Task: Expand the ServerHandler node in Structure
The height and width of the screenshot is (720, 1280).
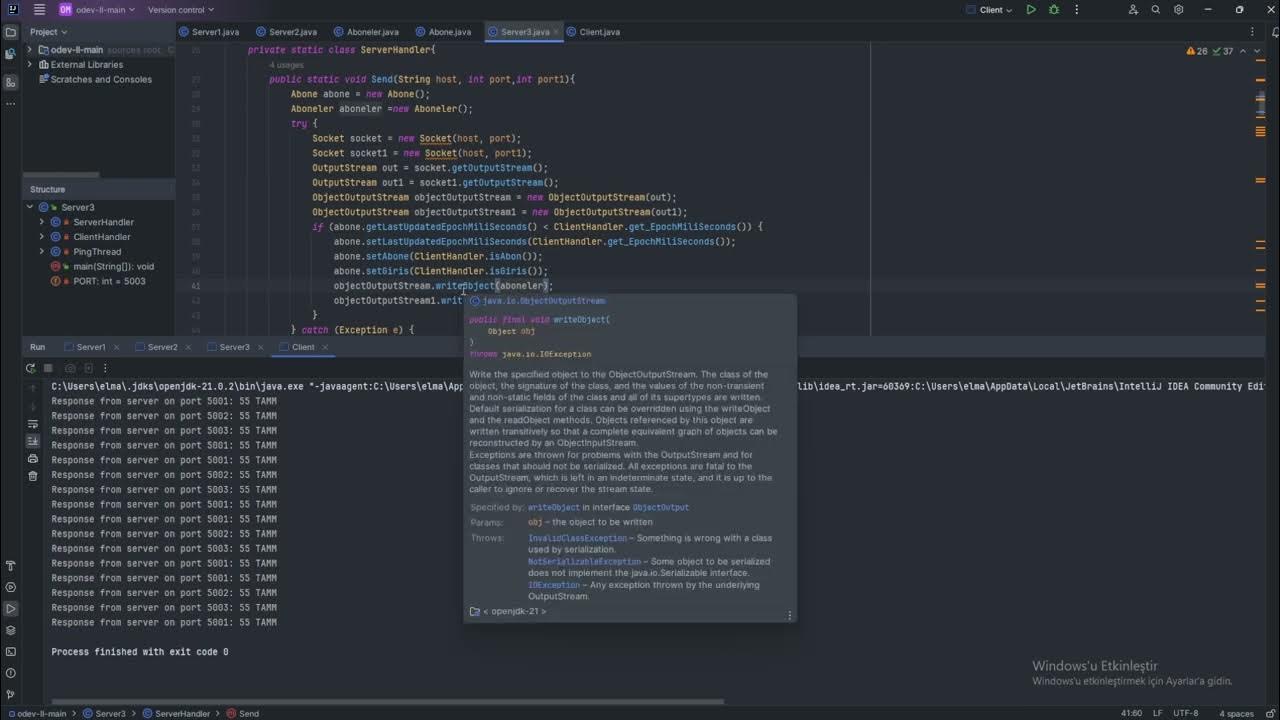Action: 42,222
